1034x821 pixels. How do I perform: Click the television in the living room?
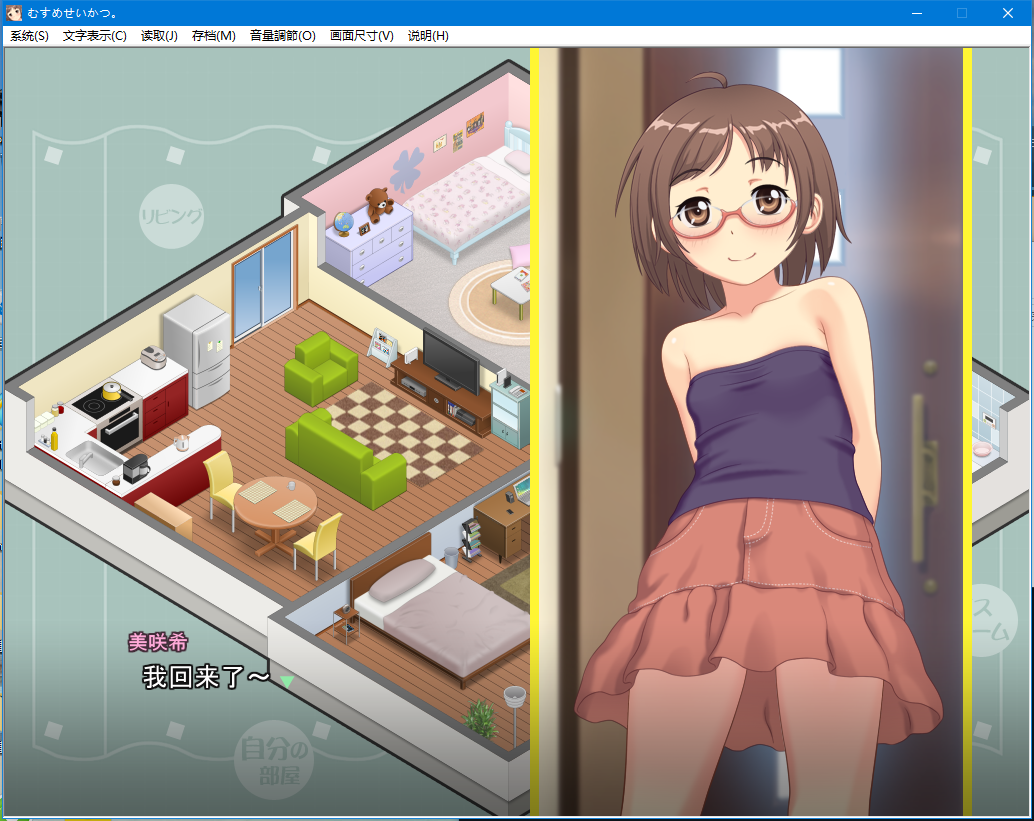451,361
